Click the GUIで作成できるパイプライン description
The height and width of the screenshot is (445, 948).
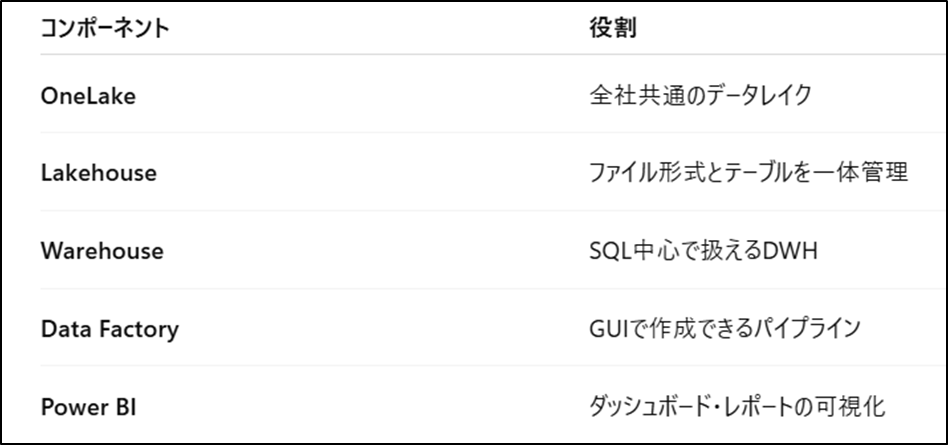(725, 329)
